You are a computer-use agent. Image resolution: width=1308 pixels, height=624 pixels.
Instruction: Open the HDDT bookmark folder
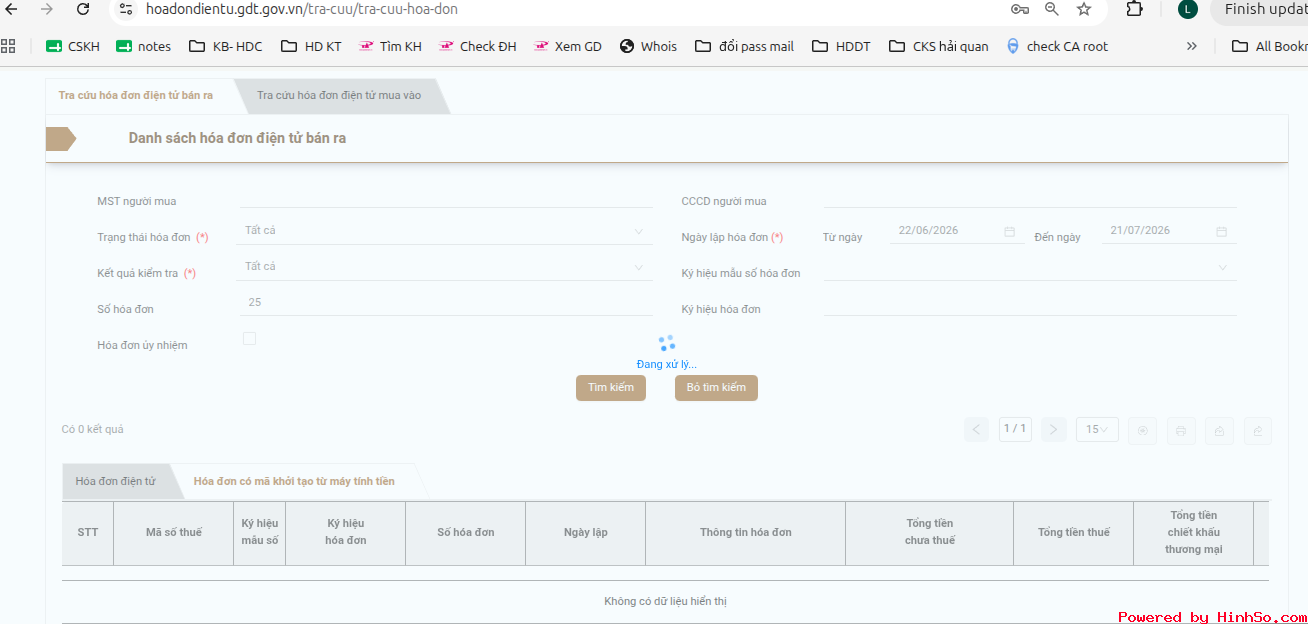click(x=841, y=46)
